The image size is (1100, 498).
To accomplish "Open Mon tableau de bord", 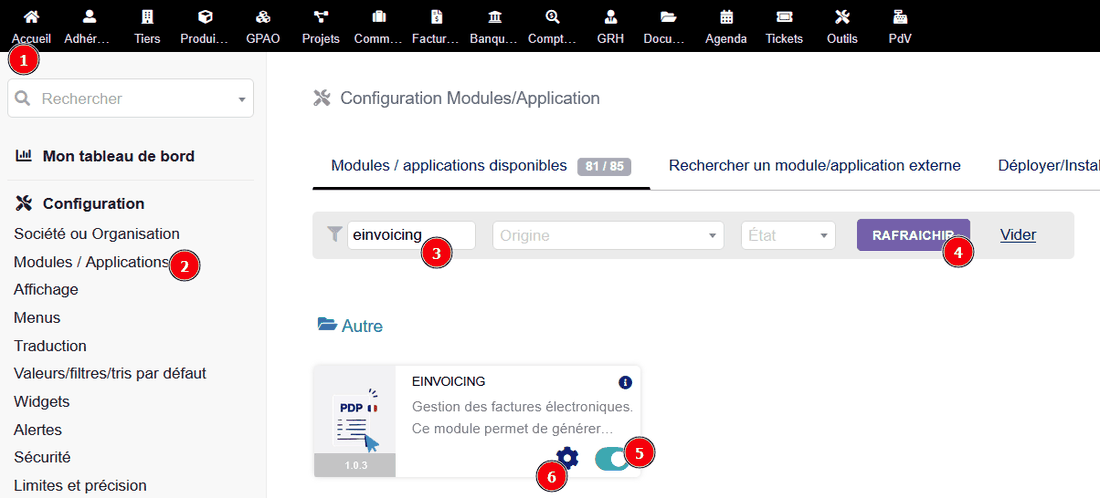I will pyautogui.click(x=119, y=156).
